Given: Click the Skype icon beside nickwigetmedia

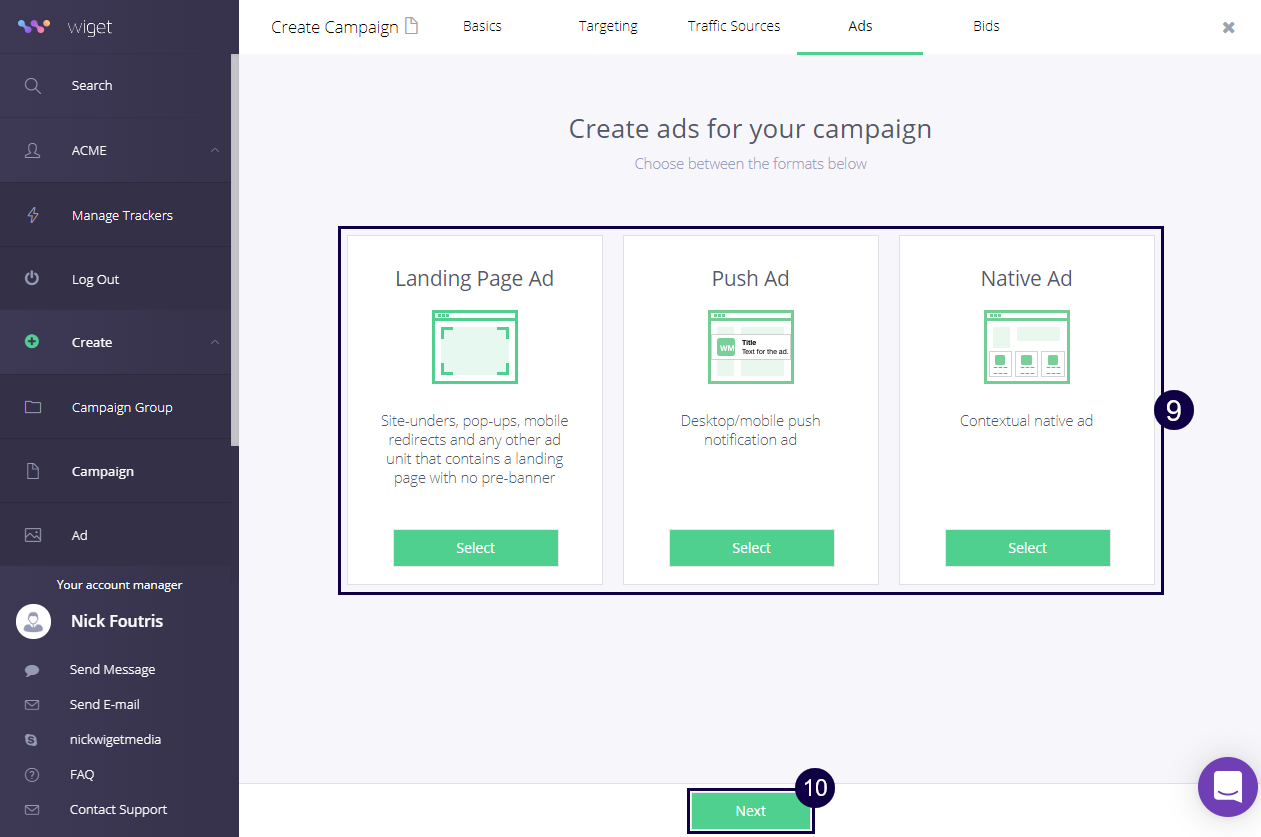Looking at the screenshot, I should click(x=32, y=740).
